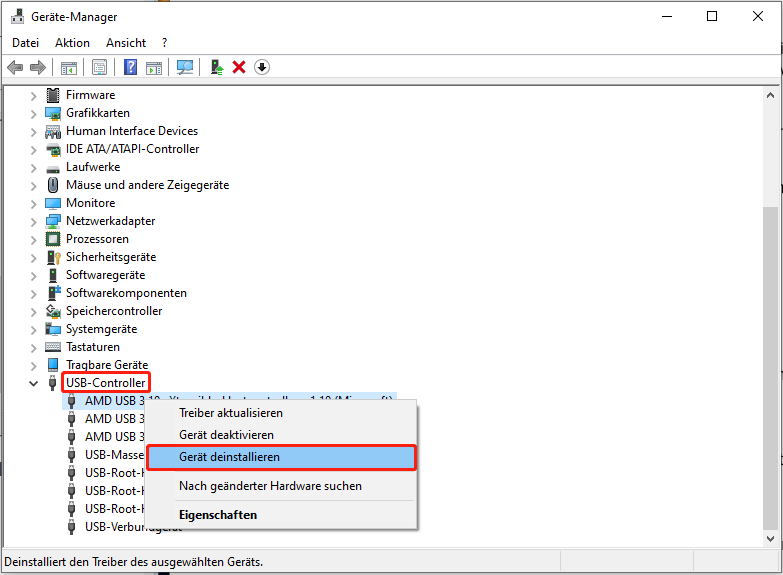Select the Softwaregeräte category
The height and width of the screenshot is (575, 783).
[x=105, y=275]
